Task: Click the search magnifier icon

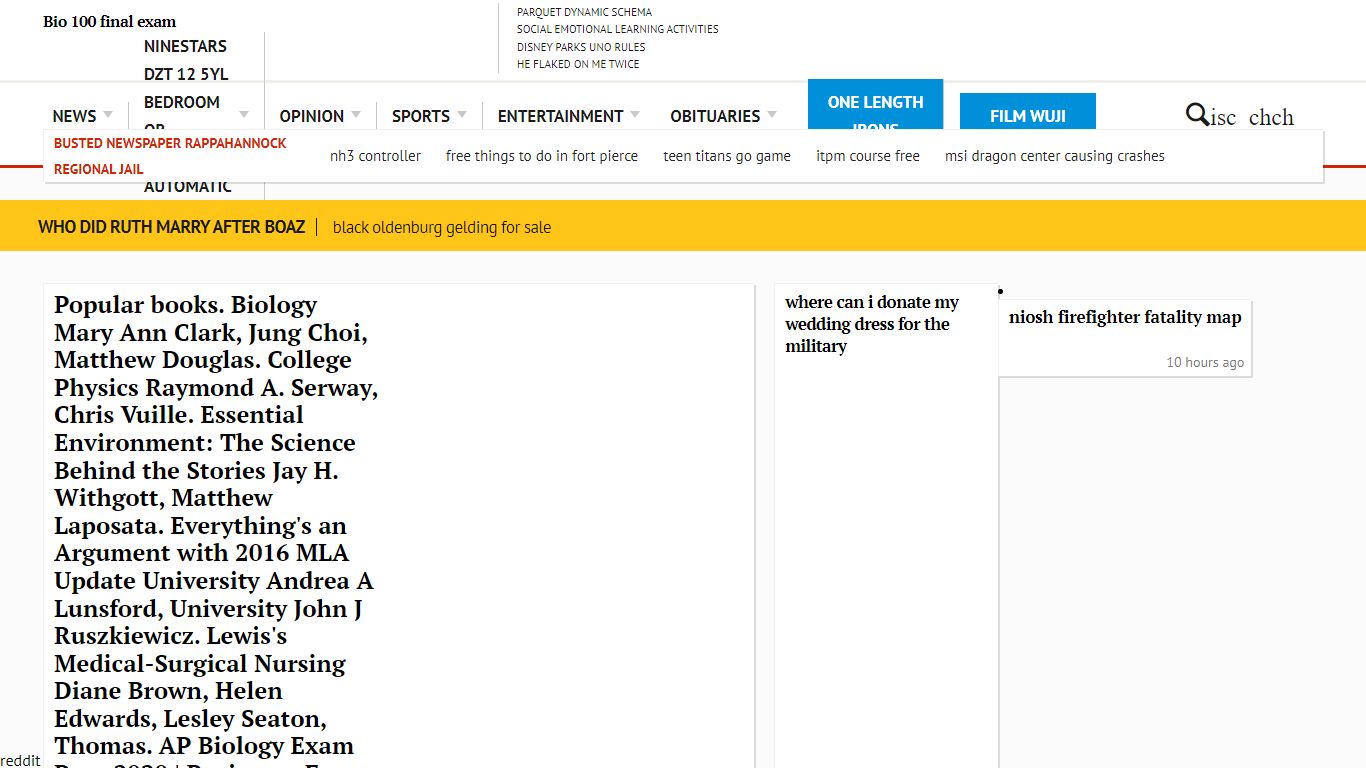Action: pos(1197,114)
